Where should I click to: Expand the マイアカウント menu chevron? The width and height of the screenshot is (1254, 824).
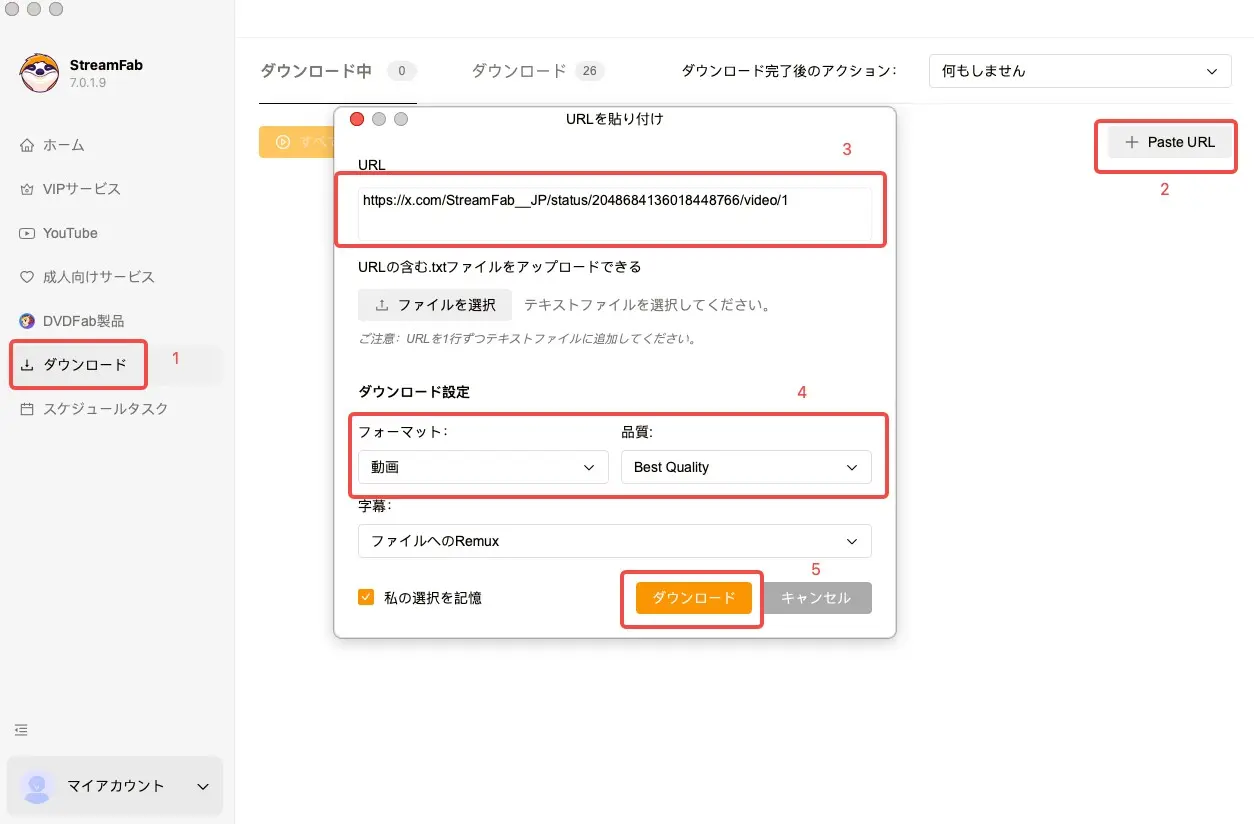[203, 787]
